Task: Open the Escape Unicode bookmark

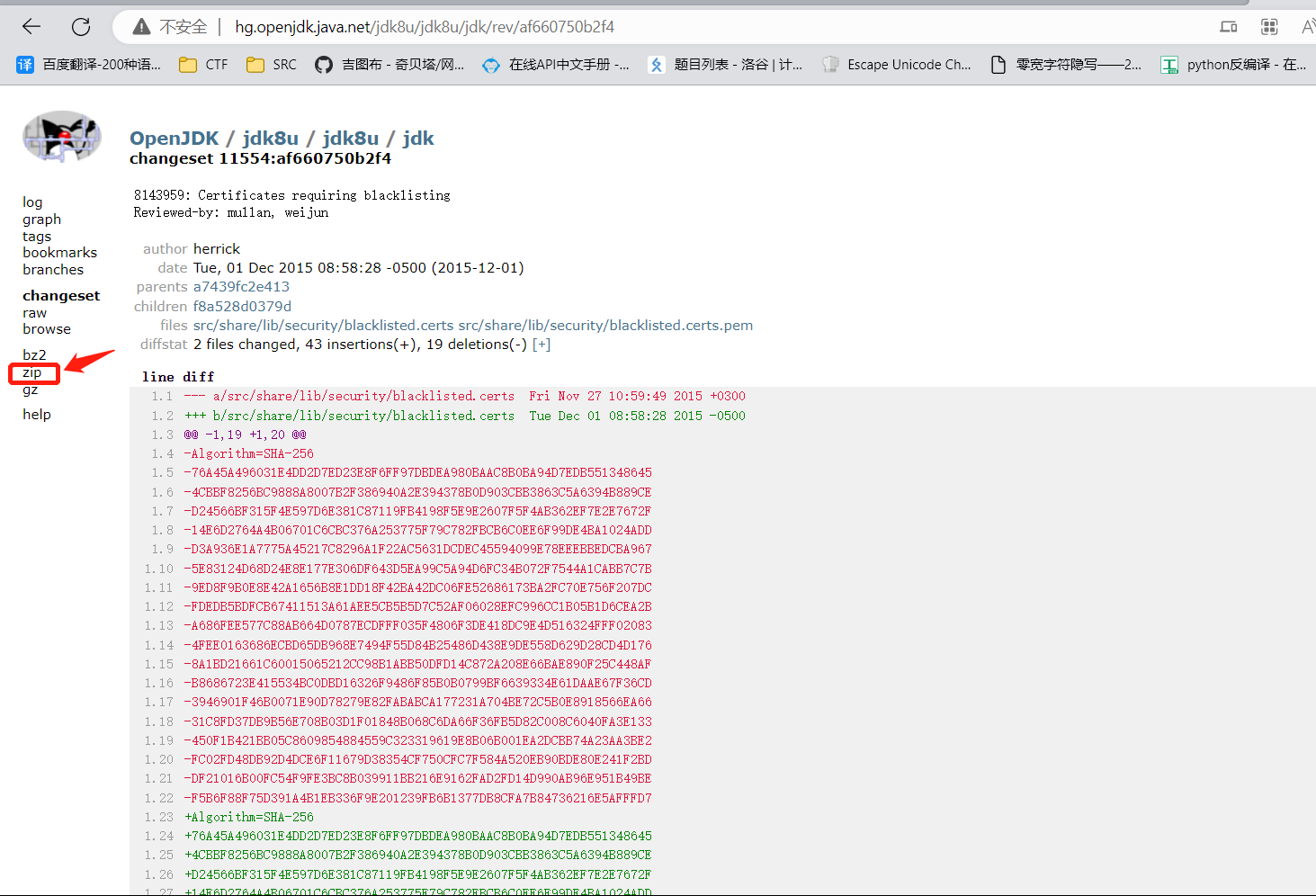Action: (897, 65)
